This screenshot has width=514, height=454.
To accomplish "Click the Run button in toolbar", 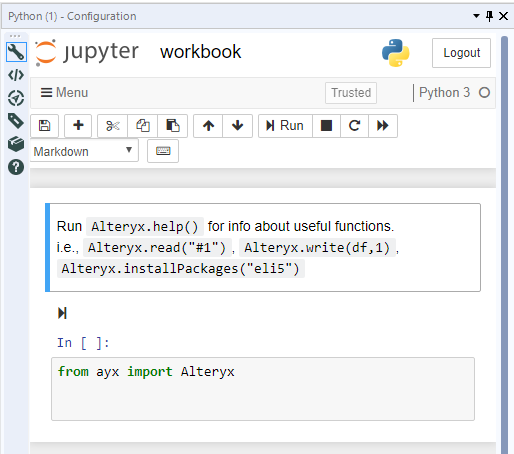I will (285, 126).
